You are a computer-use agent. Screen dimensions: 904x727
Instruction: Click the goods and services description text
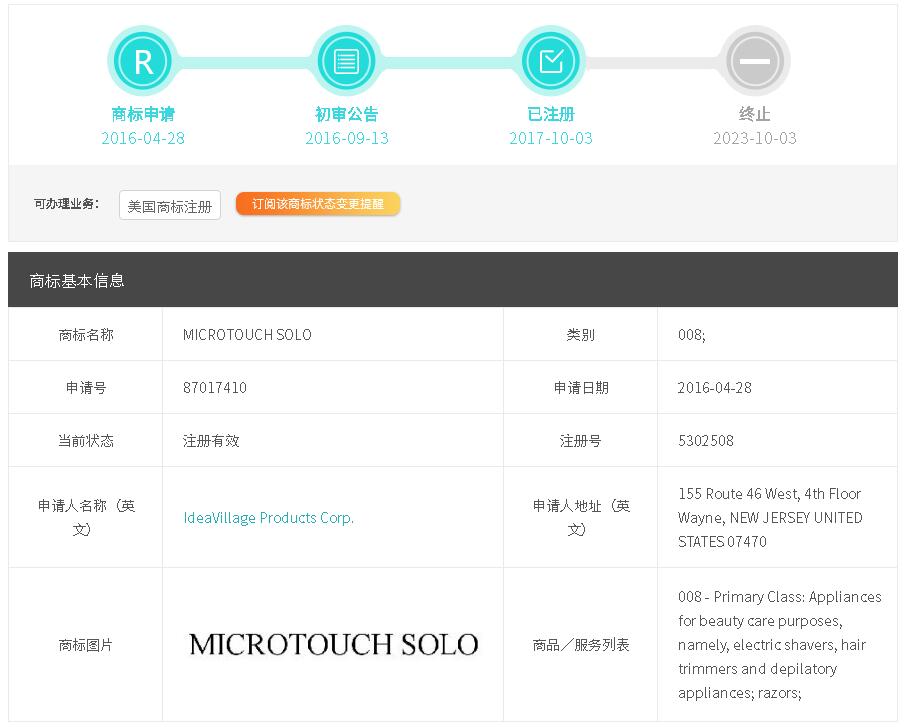coord(779,645)
